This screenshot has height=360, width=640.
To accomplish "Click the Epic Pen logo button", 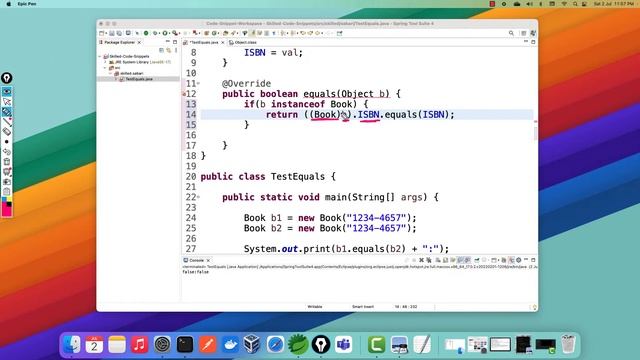I will pos(7,78).
